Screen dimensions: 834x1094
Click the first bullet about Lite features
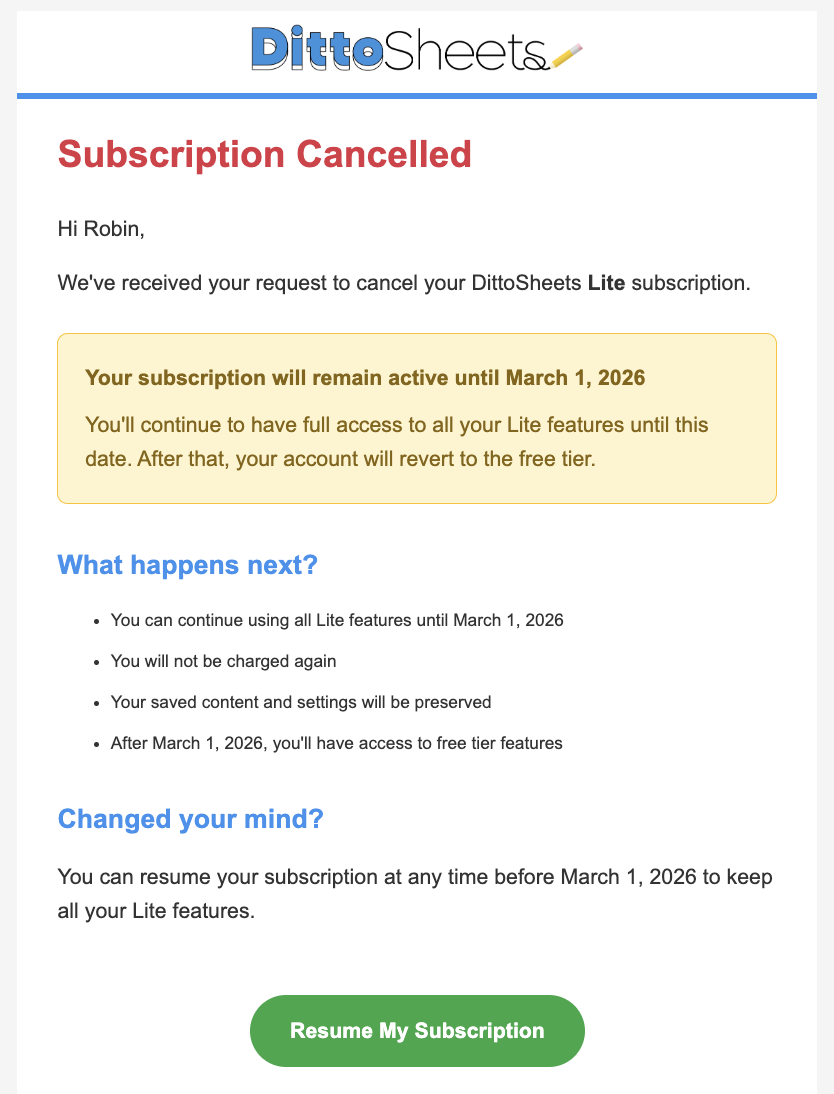pos(337,620)
